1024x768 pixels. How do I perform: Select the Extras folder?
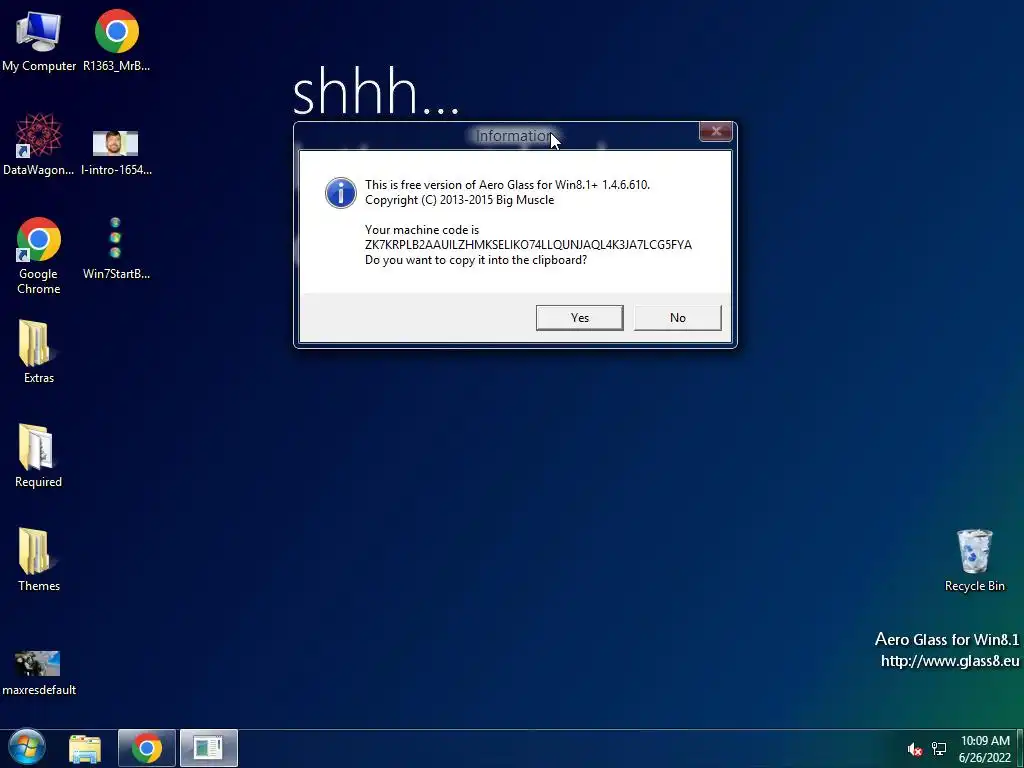38,351
